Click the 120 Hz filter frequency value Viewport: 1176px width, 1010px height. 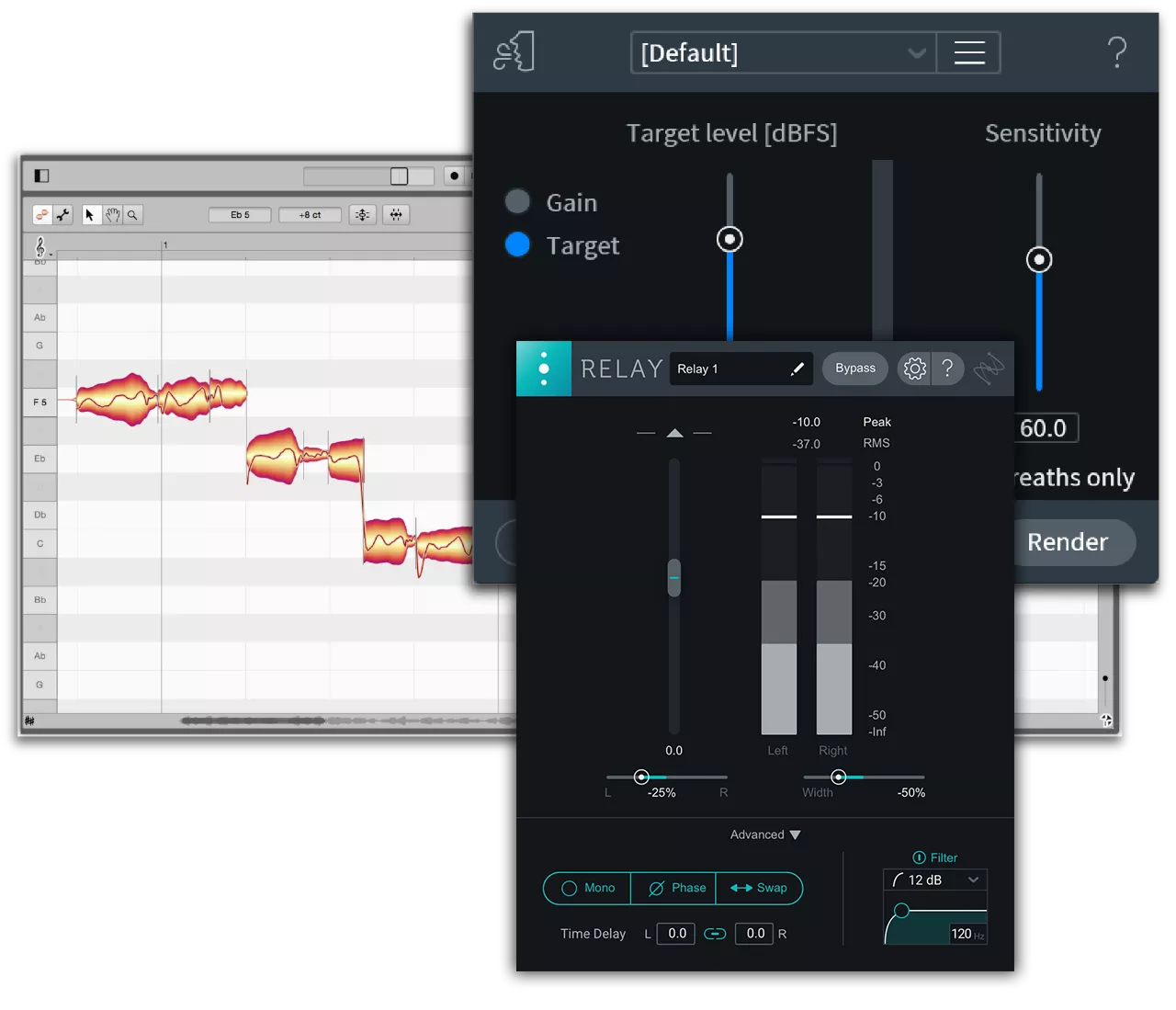click(967, 934)
